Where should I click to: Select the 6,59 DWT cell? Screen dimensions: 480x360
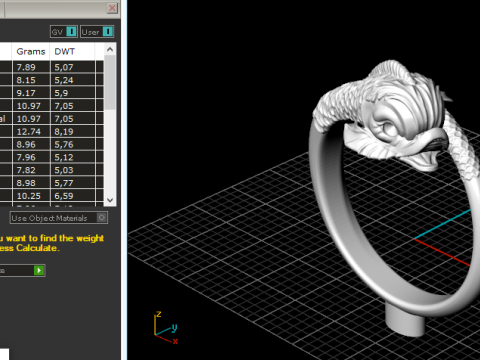(x=72, y=196)
